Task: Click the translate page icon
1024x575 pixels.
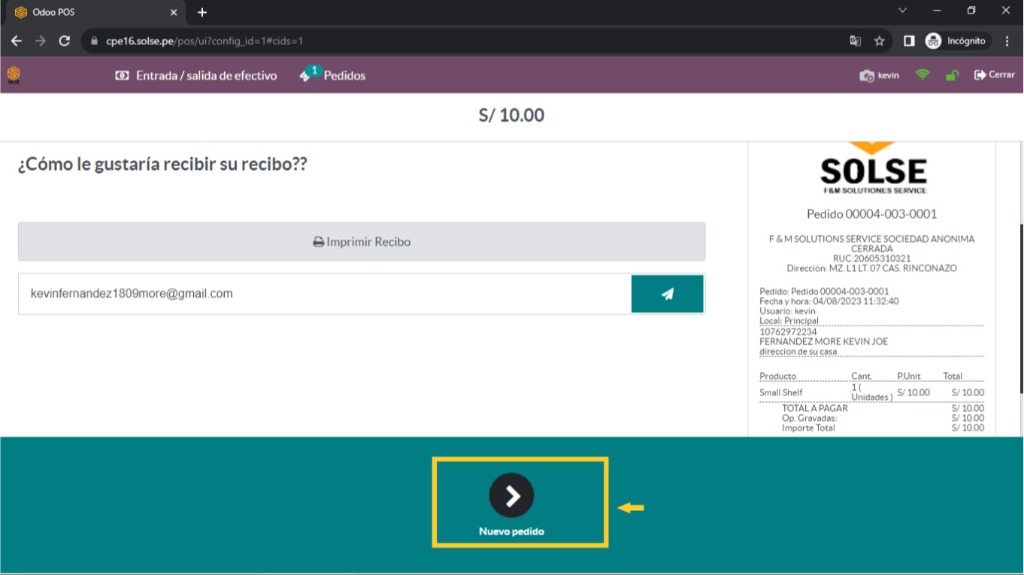Action: coord(855,41)
